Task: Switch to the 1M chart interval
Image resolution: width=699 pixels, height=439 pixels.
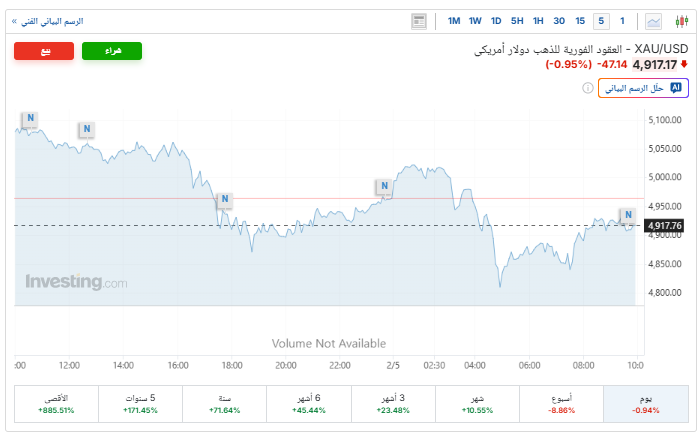Action: click(x=453, y=21)
